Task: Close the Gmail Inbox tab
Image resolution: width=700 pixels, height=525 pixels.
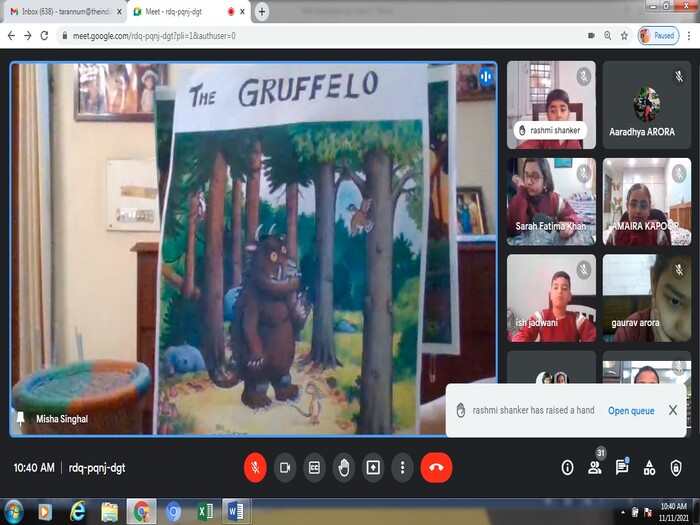Action: pyautogui.click(x=119, y=12)
